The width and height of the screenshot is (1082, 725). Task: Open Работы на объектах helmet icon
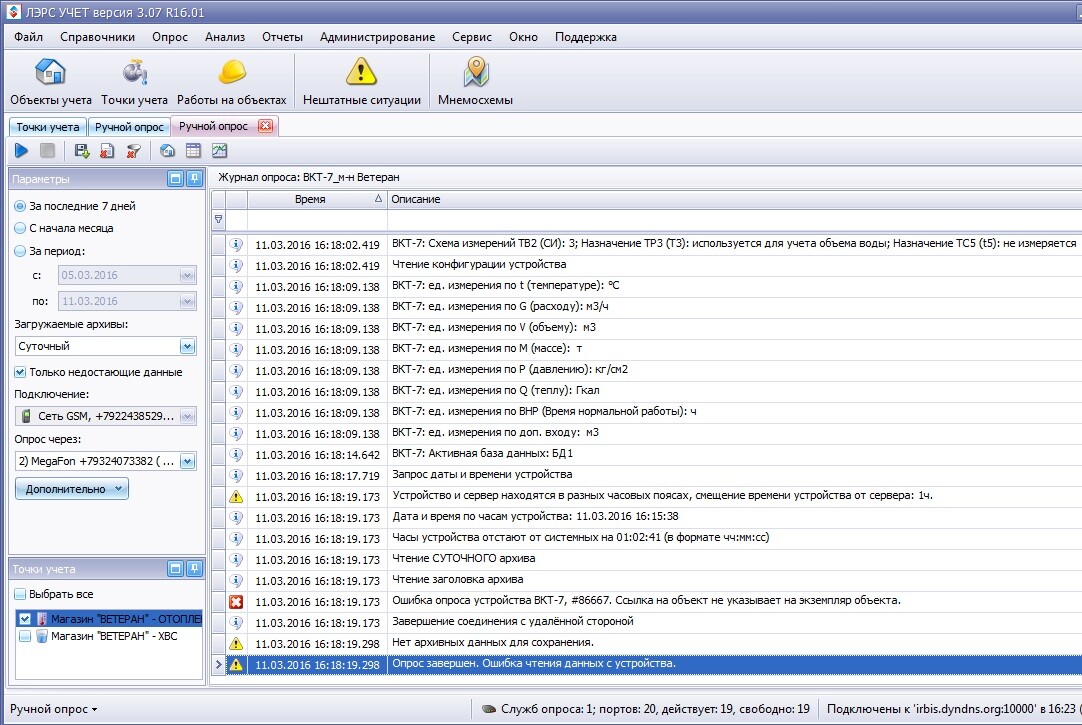pyautogui.click(x=232, y=83)
